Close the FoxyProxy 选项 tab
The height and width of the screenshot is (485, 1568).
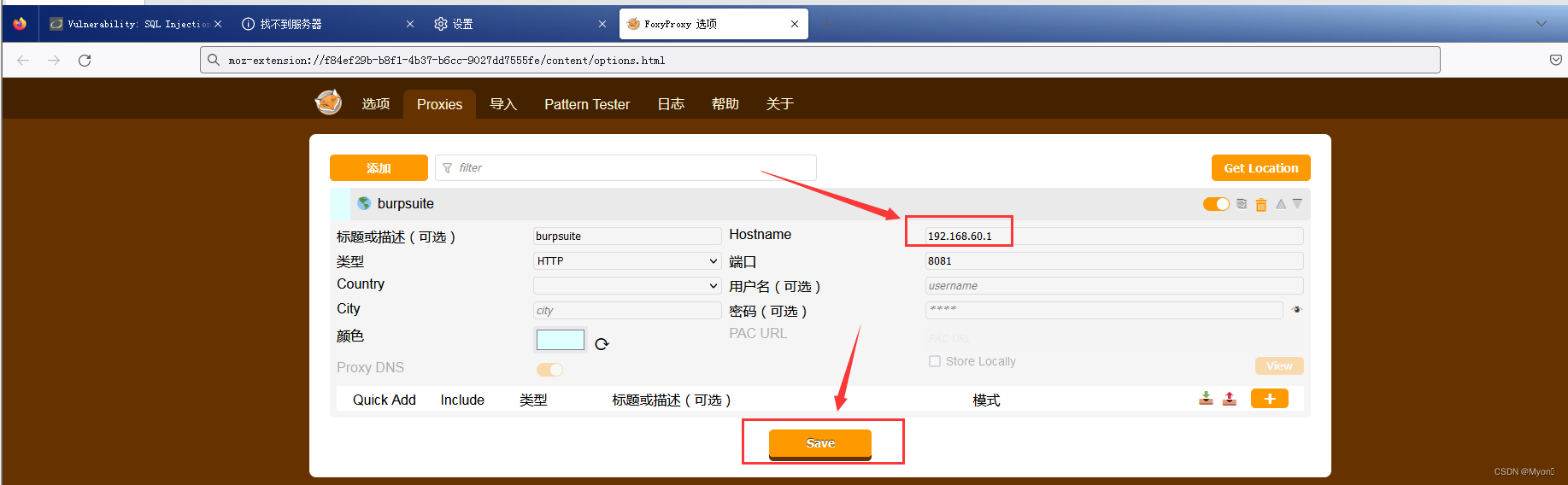(x=795, y=24)
